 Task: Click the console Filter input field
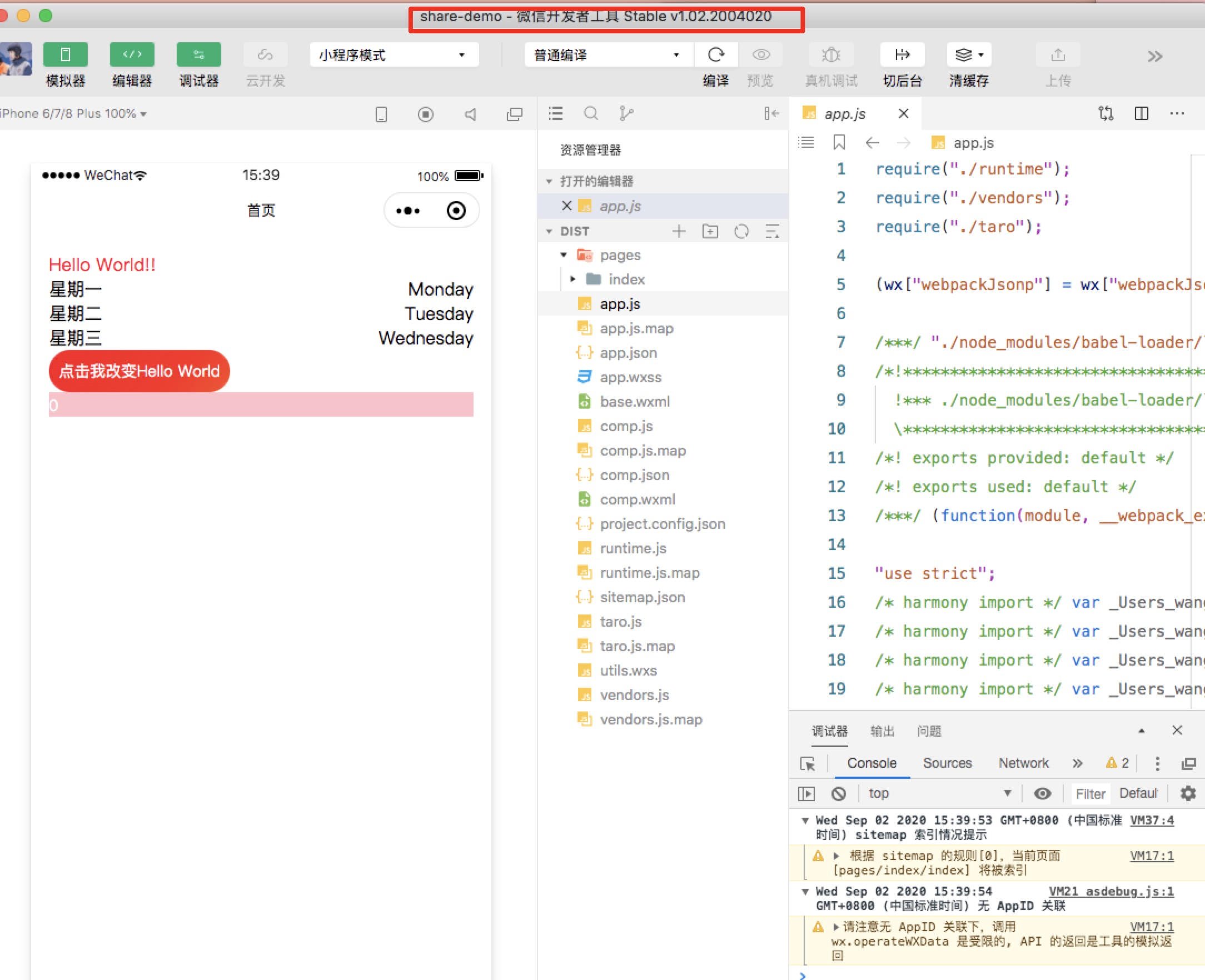(1091, 794)
